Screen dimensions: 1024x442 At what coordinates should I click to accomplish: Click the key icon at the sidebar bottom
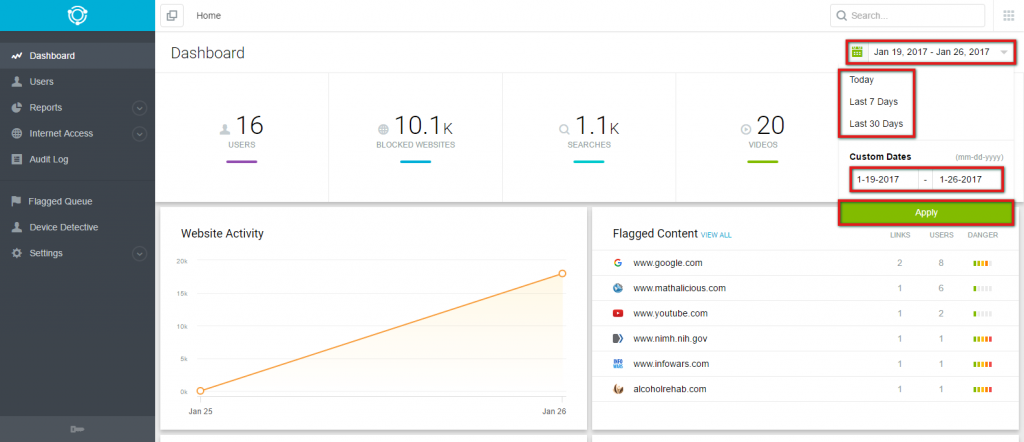pyautogui.click(x=77, y=429)
